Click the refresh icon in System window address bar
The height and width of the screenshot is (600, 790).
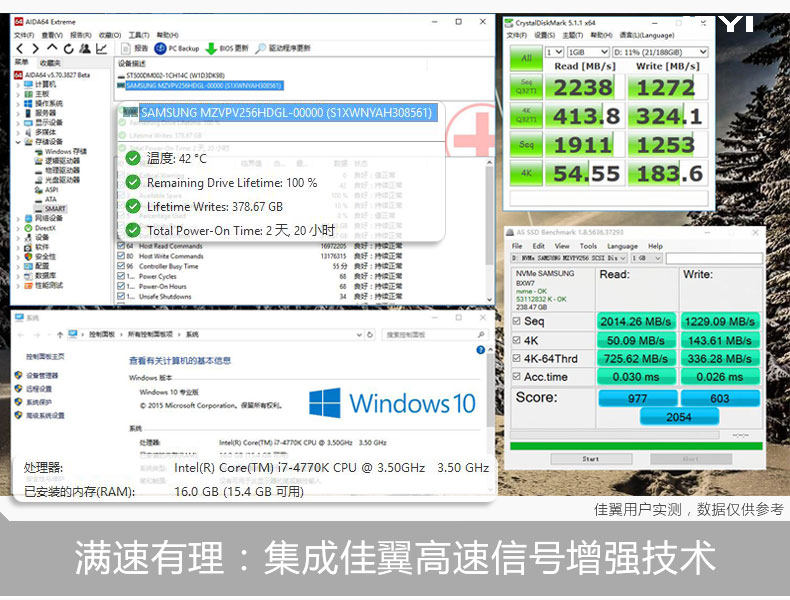(370, 335)
